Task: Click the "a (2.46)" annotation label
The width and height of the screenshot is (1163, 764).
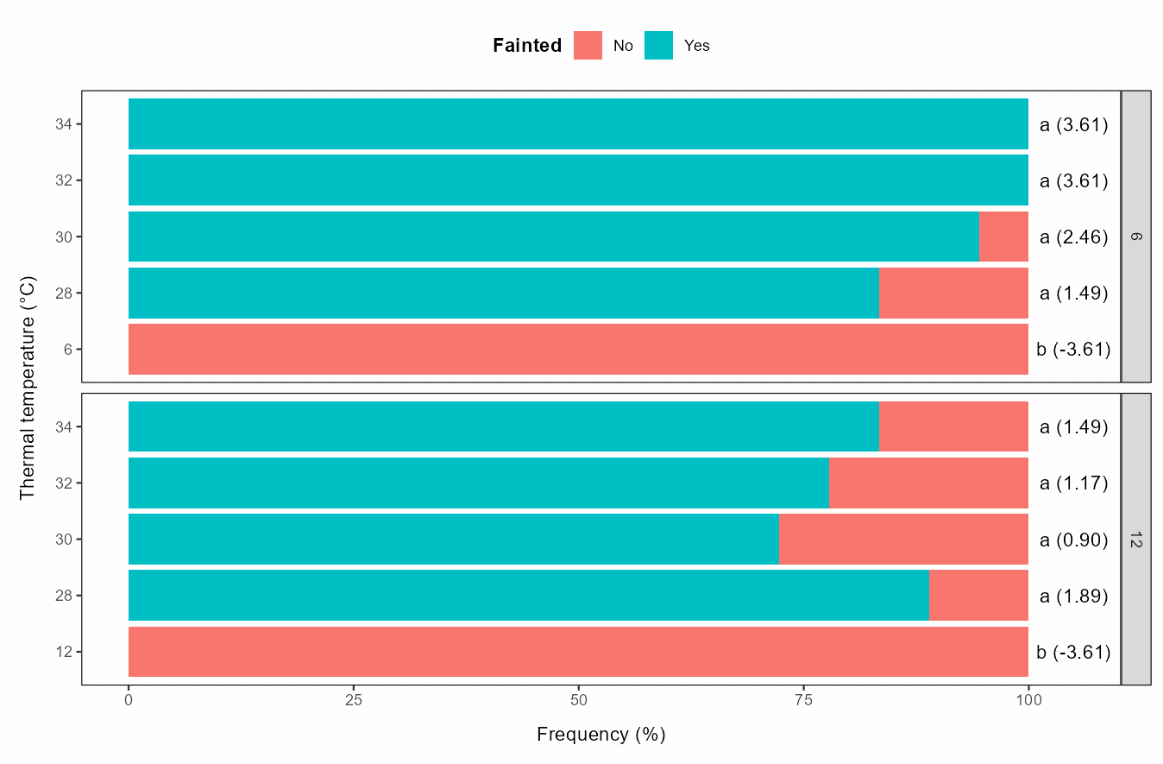Action: coord(1074,237)
